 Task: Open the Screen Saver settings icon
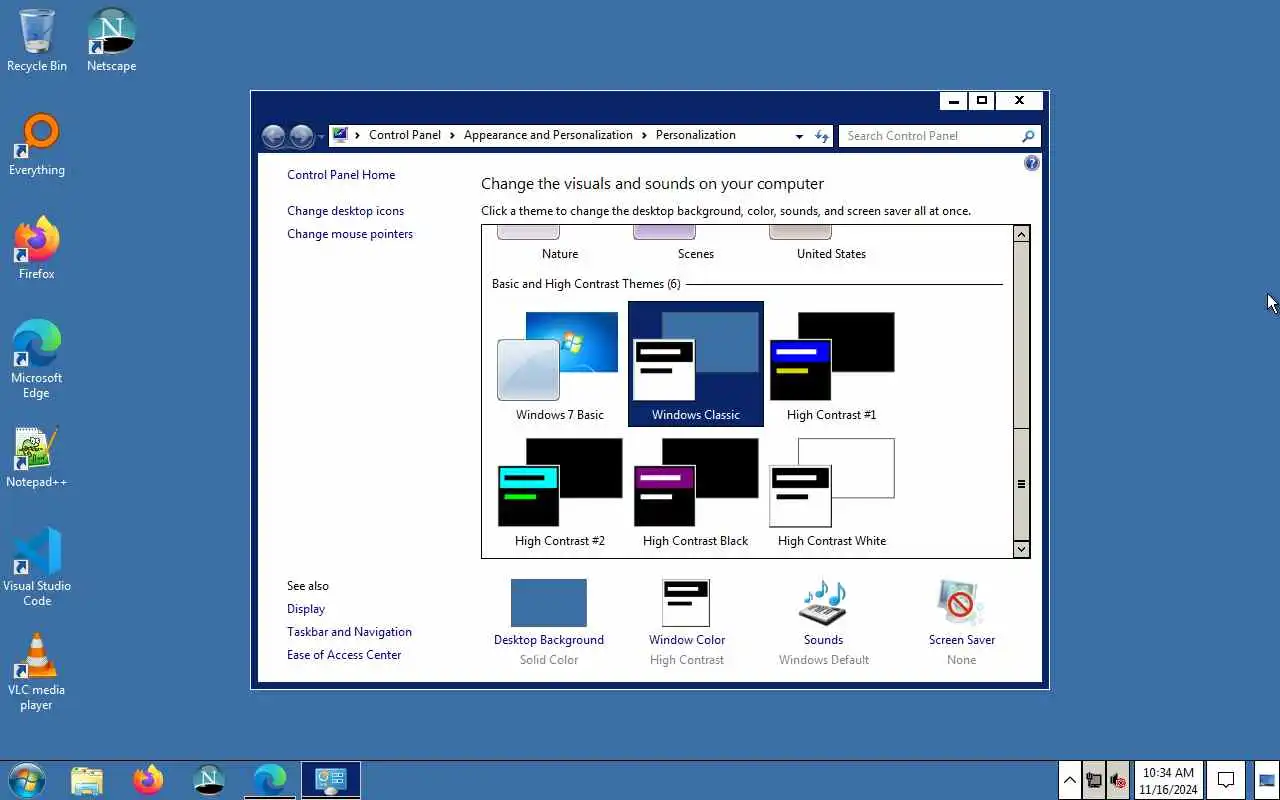961,603
